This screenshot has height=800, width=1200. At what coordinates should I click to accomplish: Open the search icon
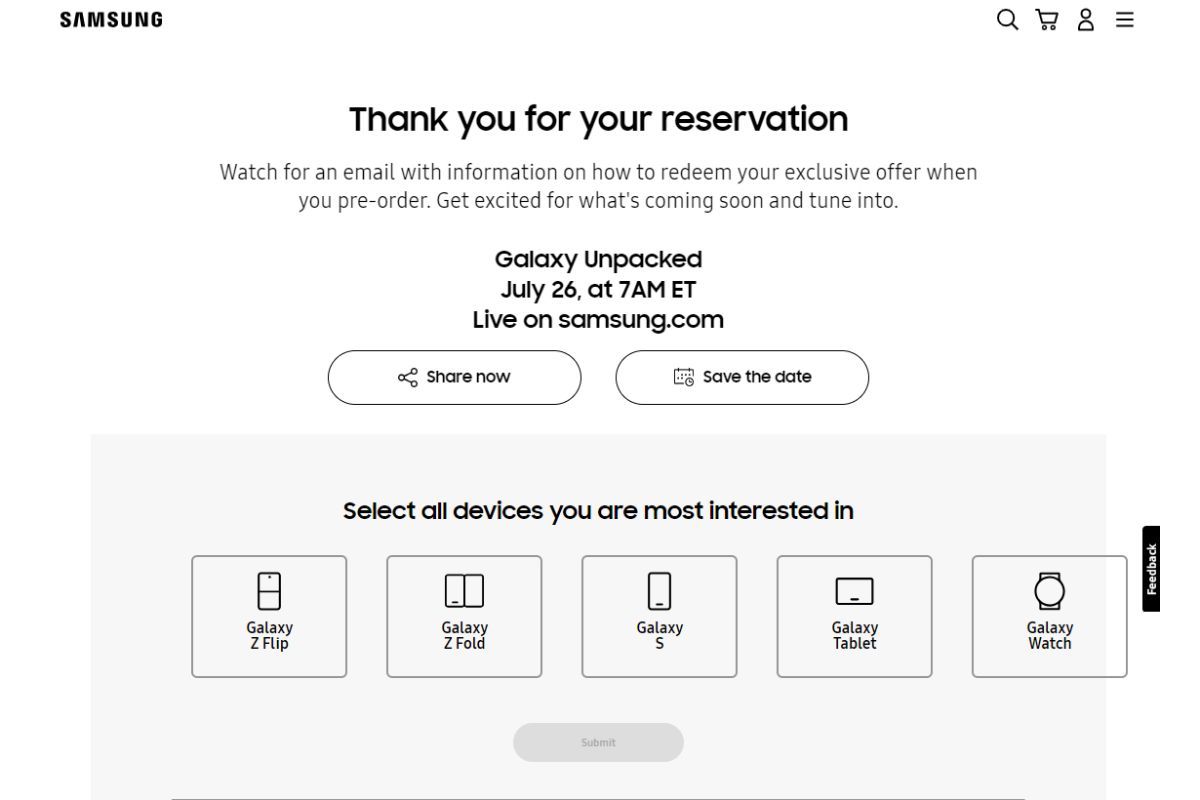click(x=1005, y=19)
